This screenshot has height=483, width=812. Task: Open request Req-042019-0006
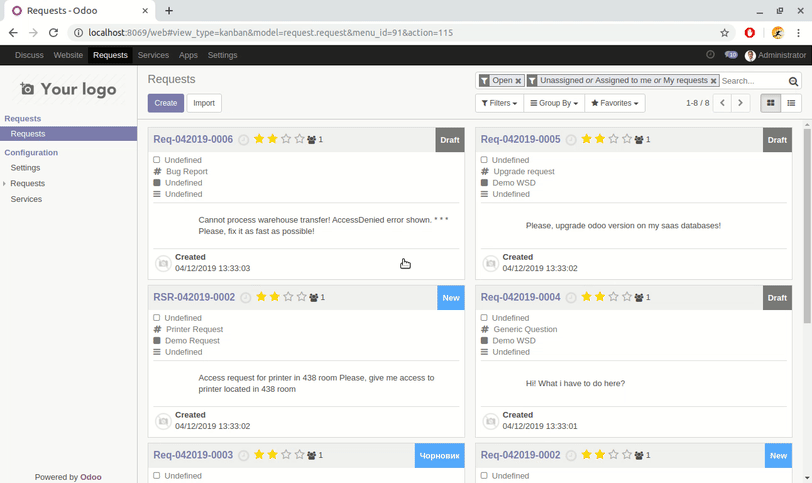tap(193, 139)
